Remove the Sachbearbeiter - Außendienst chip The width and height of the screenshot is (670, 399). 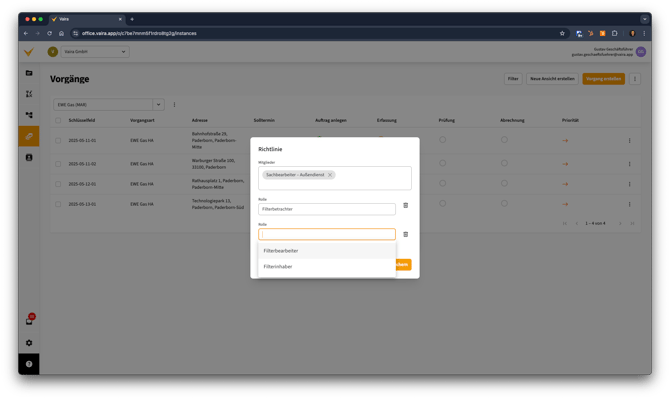tap(330, 175)
